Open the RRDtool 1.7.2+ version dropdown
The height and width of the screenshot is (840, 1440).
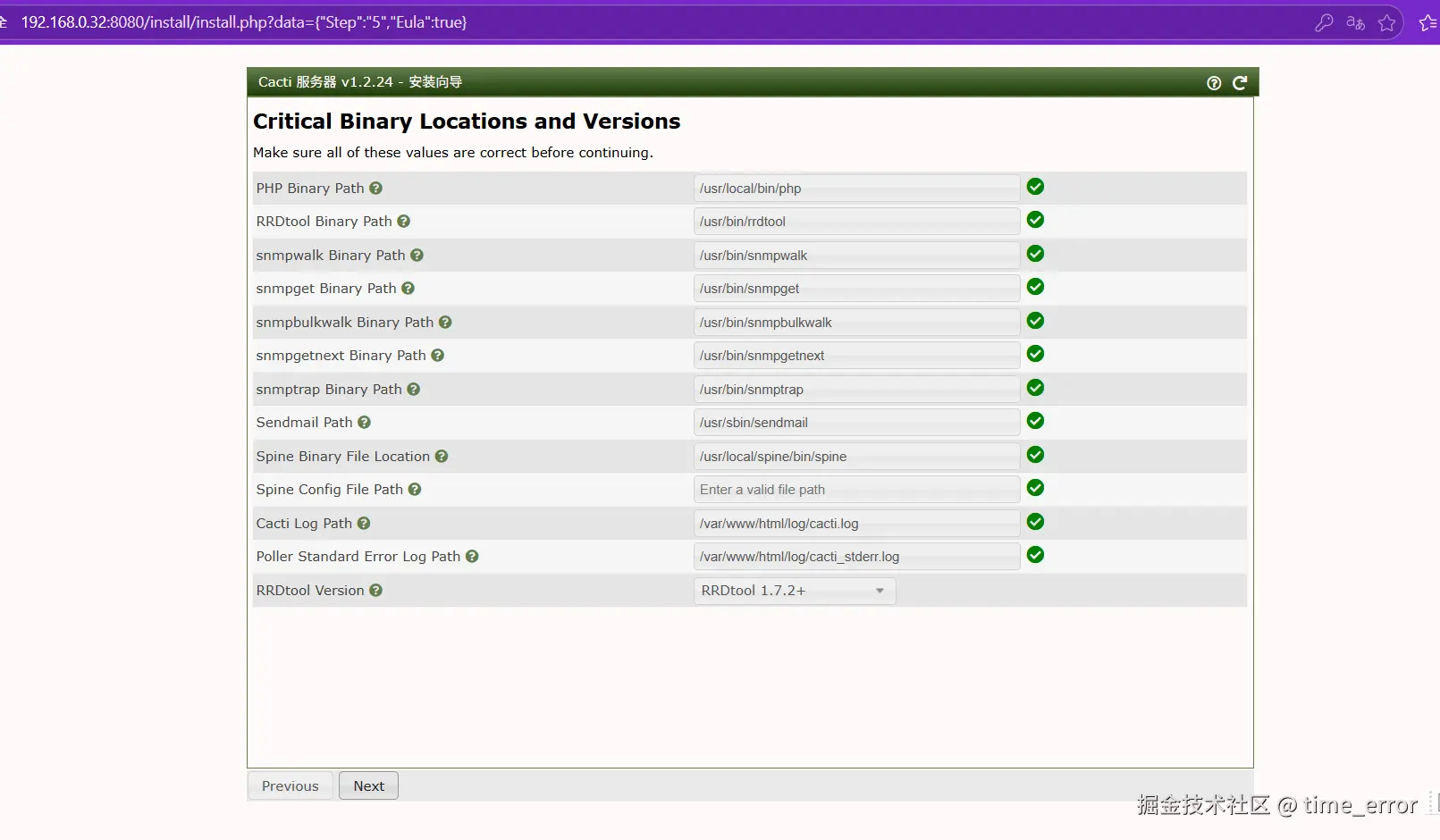pos(795,591)
